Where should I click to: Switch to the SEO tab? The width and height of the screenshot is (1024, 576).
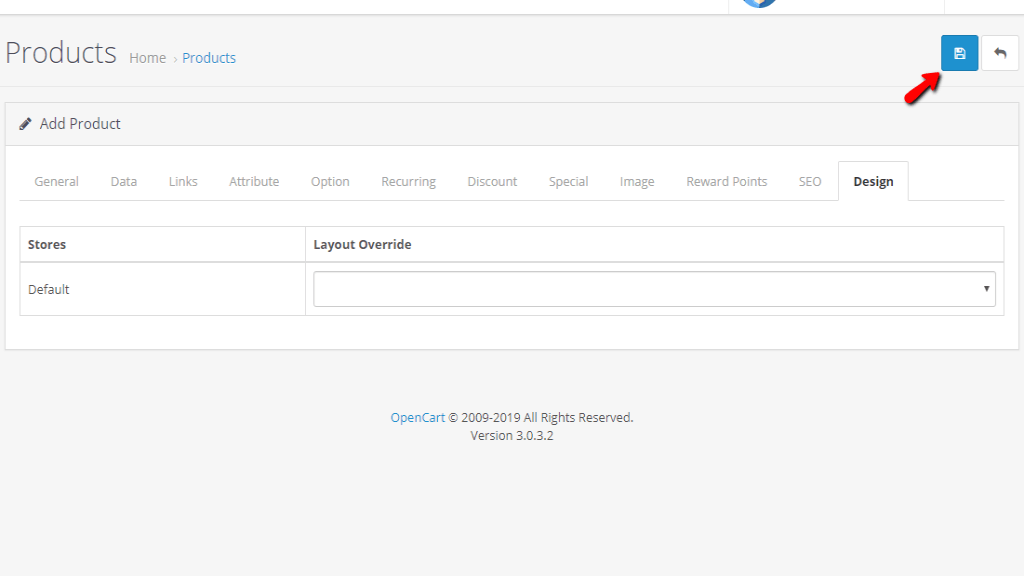coord(809,181)
